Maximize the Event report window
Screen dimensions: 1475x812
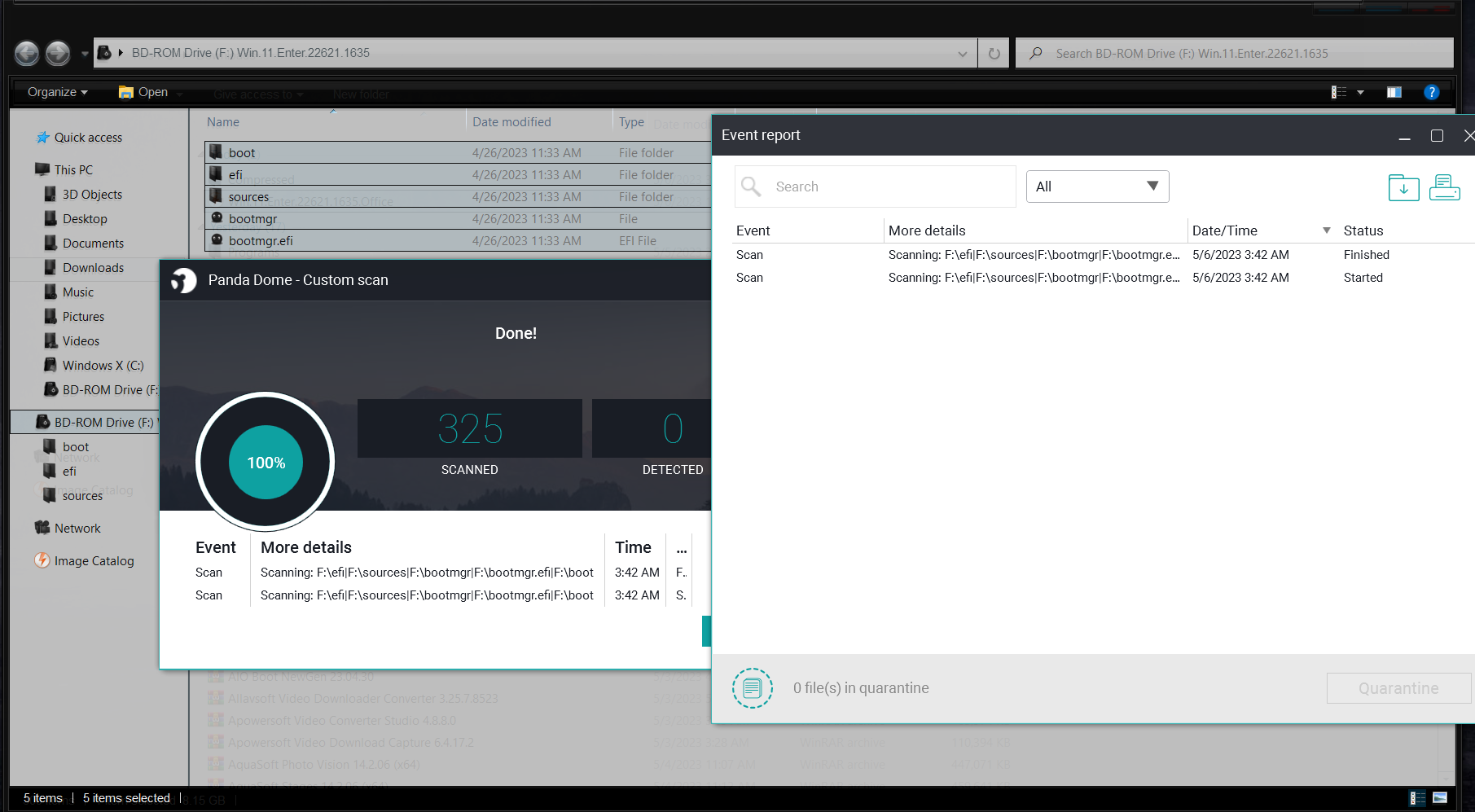(x=1437, y=136)
